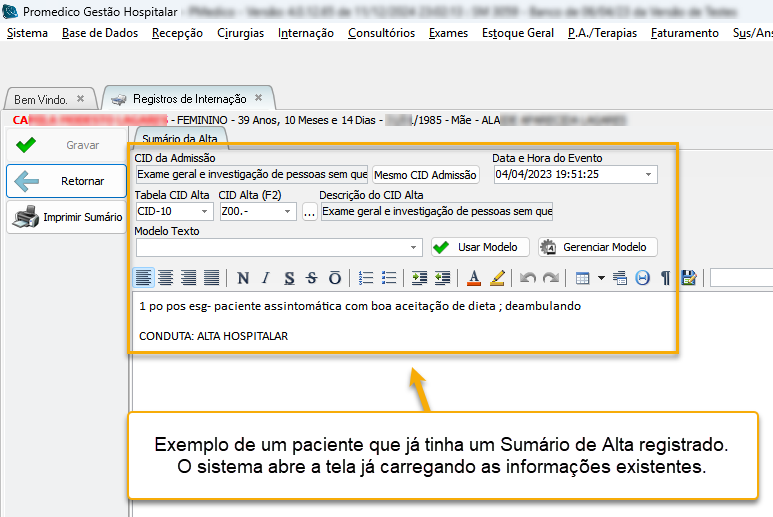Pick the font color tool
Viewport: 773px width, 517px height.
(474, 278)
